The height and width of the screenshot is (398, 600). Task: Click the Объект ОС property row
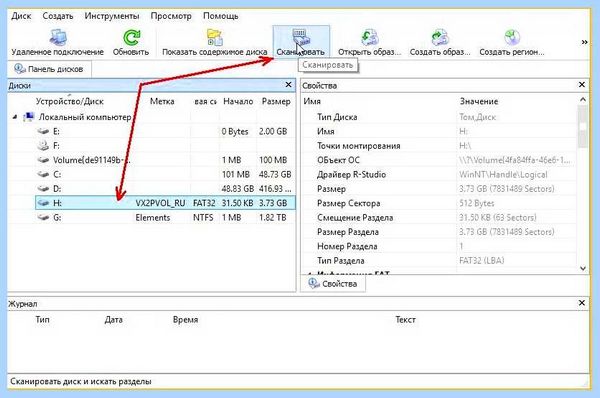pos(439,160)
